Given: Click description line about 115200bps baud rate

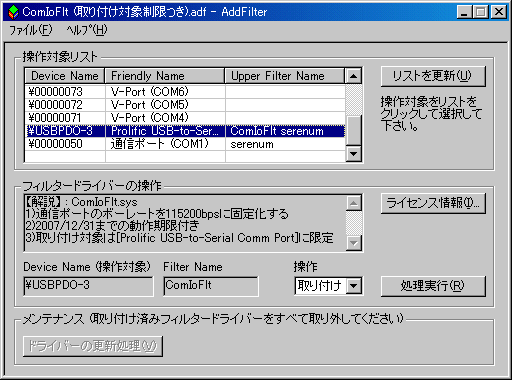Looking at the screenshot, I should [x=157, y=214].
